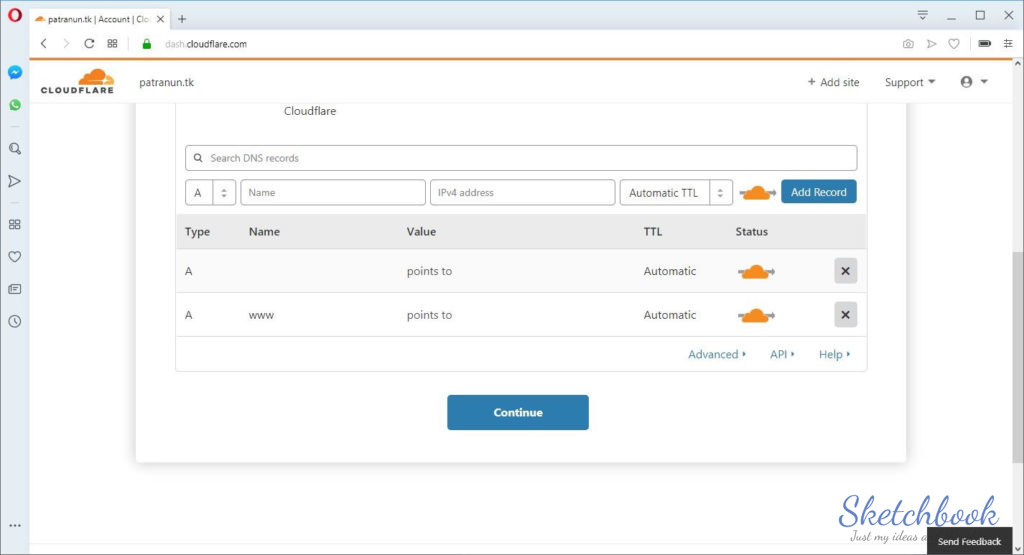Screen dimensions: 1024x555
Task: Click the TTL column header
Action: click(x=652, y=231)
